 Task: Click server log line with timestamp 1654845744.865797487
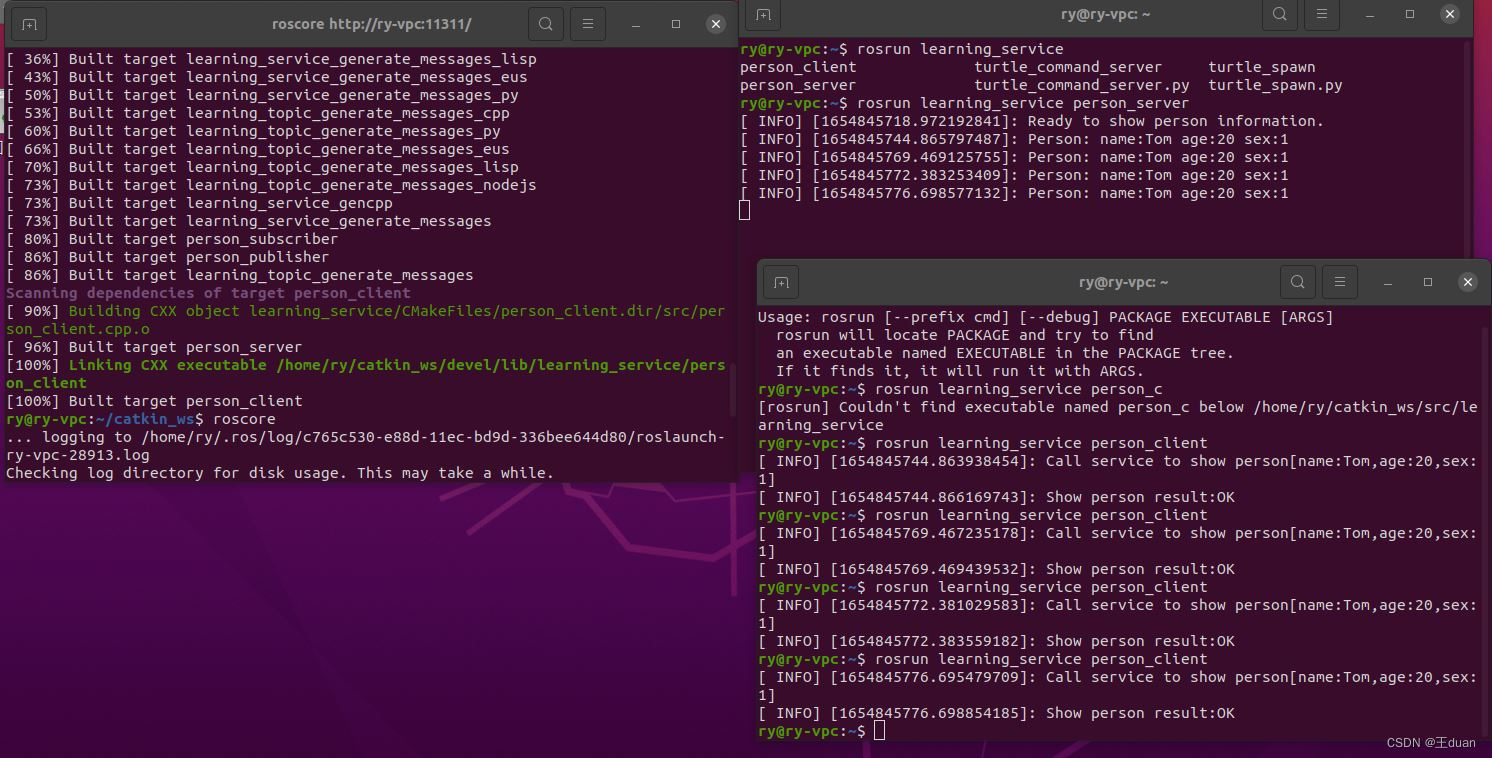(x=1014, y=139)
